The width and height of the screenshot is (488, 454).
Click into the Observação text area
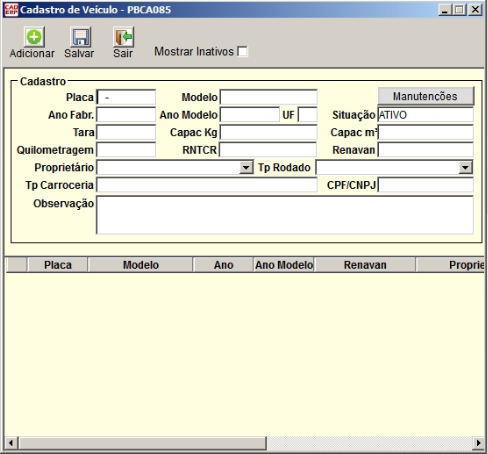coord(285,215)
